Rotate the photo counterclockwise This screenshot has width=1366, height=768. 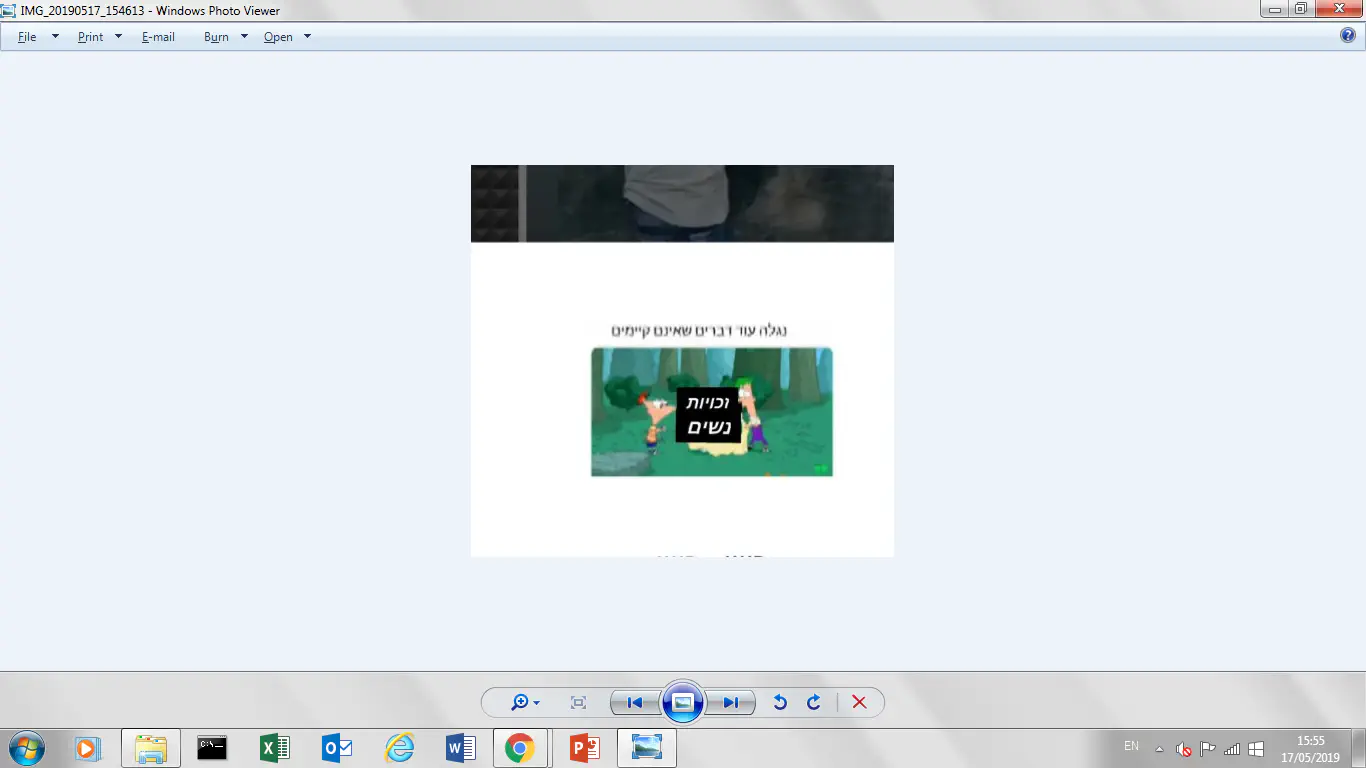(x=780, y=703)
